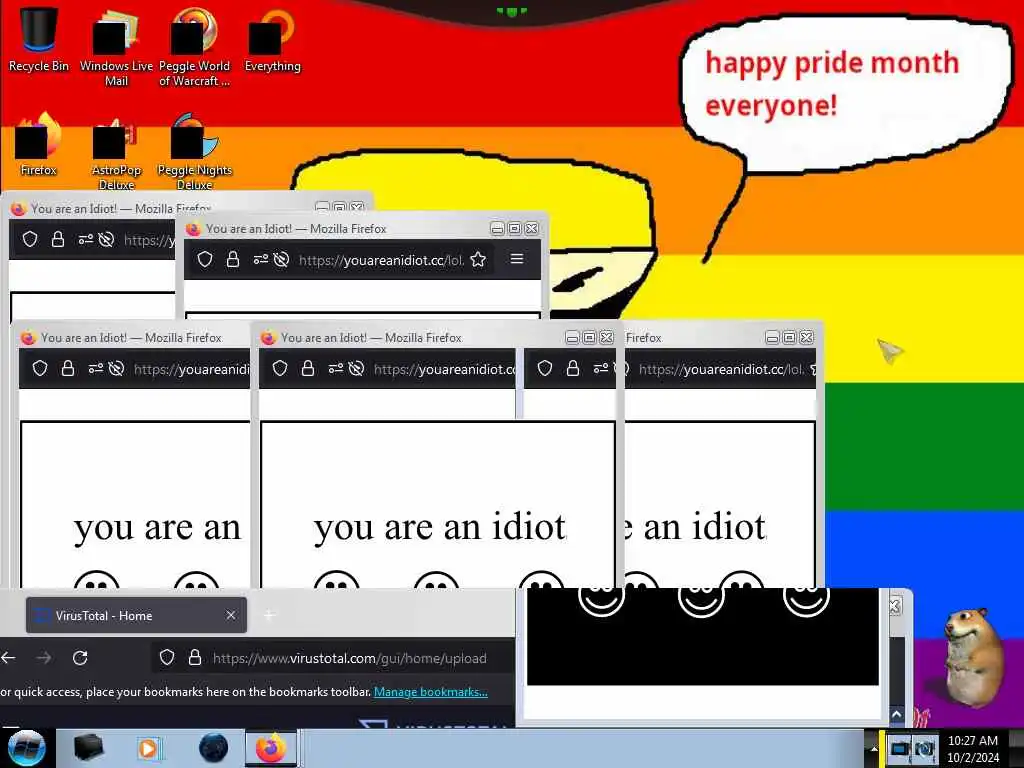Switch to Firefox via the taskbar button

pos(271,748)
